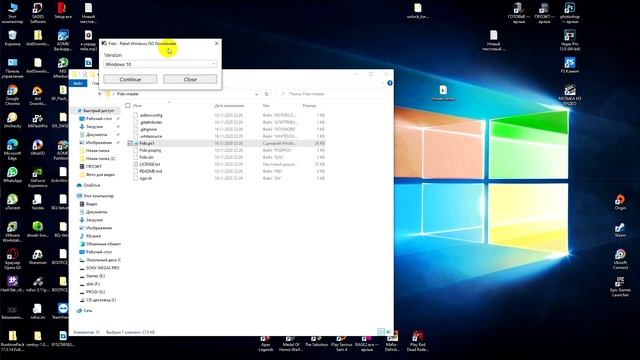Screen dimensions: 640x360
Task: Sort by the Тип column header
Action: click(x=266, y=106)
